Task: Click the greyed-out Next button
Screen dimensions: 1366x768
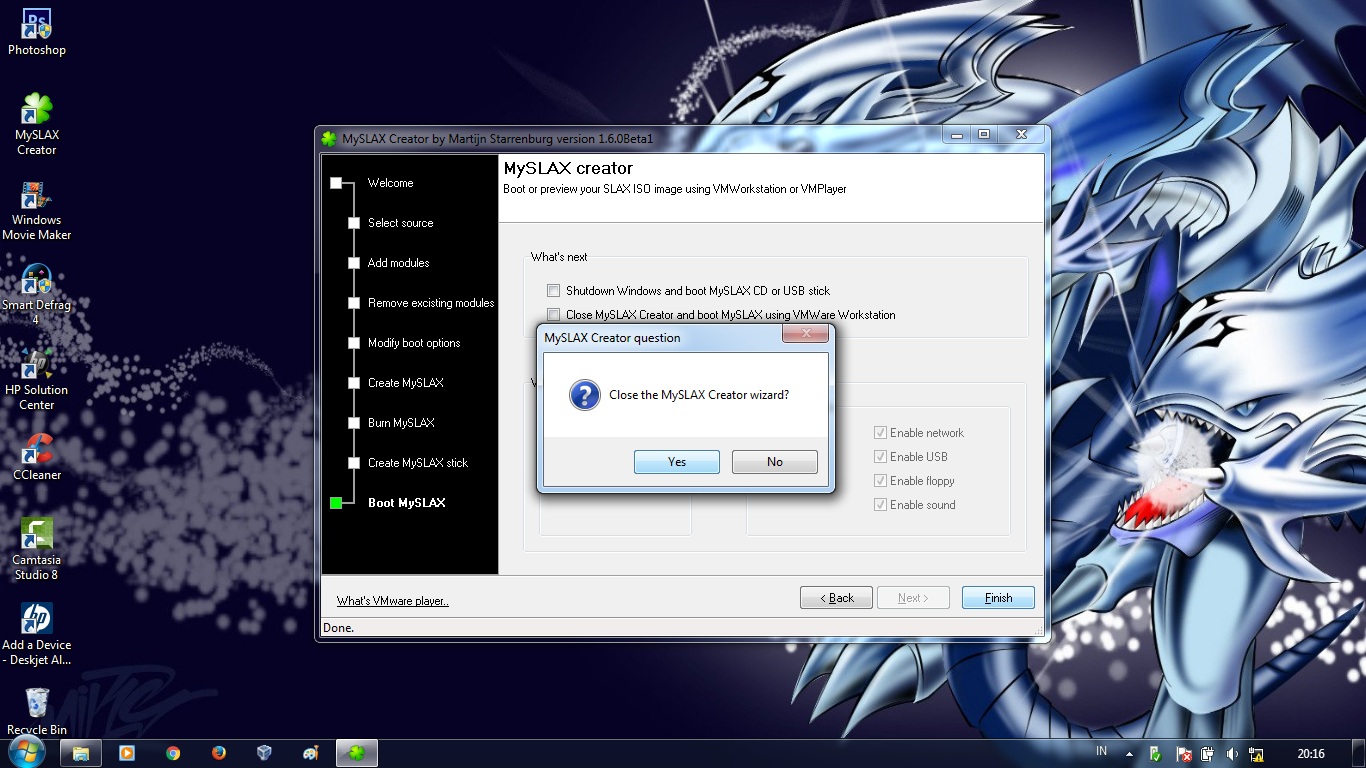Action: [x=913, y=598]
